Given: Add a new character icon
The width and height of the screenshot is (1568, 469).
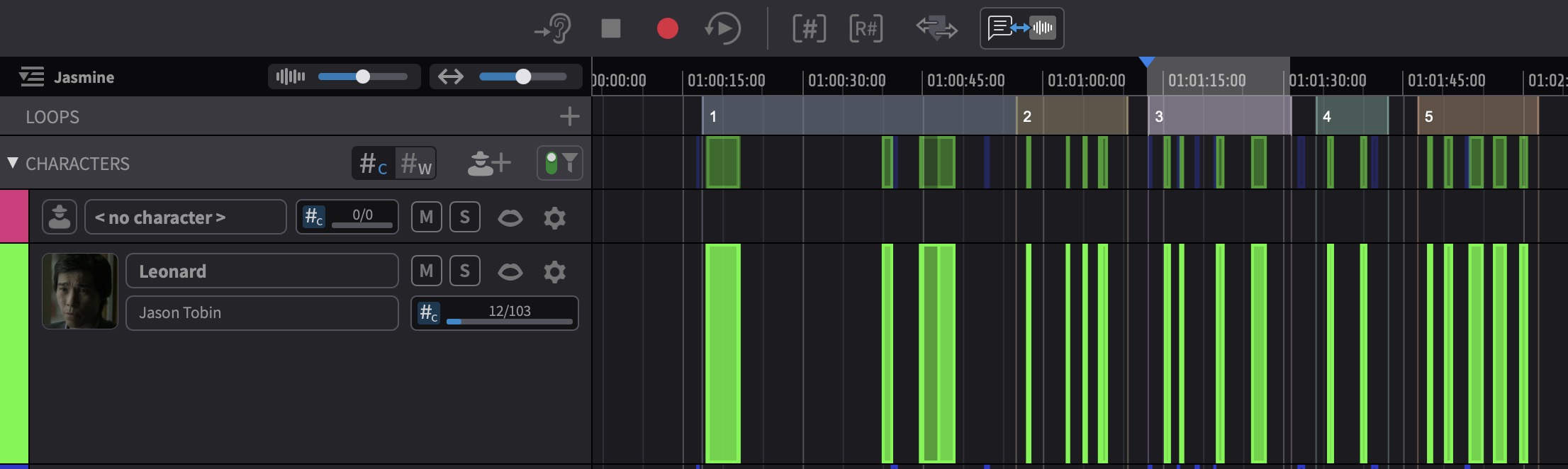Looking at the screenshot, I should tap(489, 163).
